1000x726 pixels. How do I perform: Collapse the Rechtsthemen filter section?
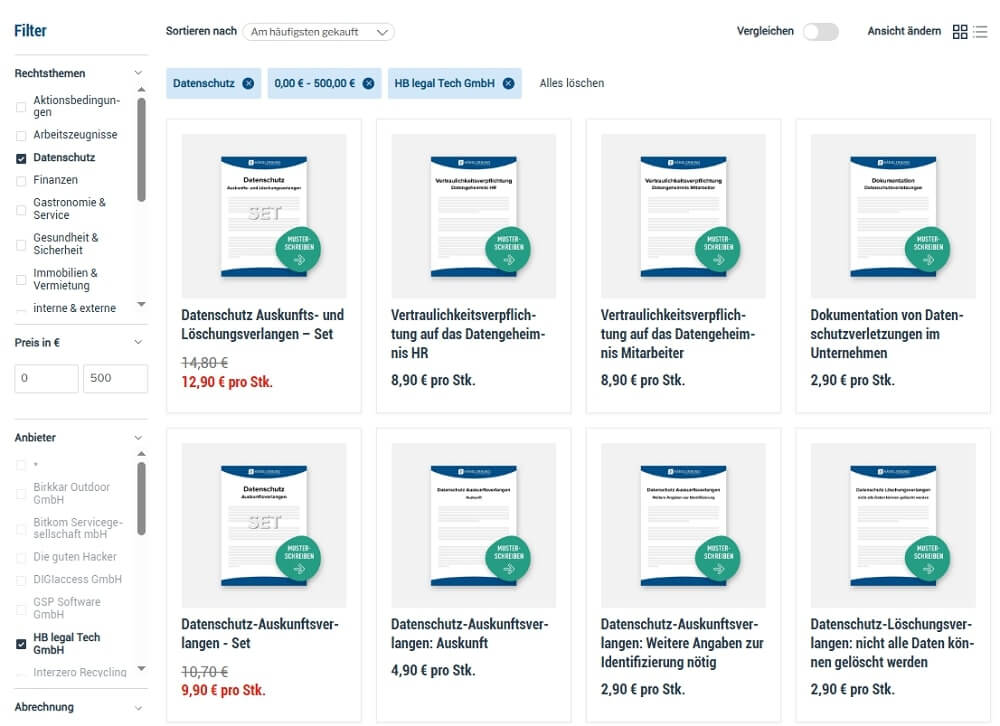138,73
